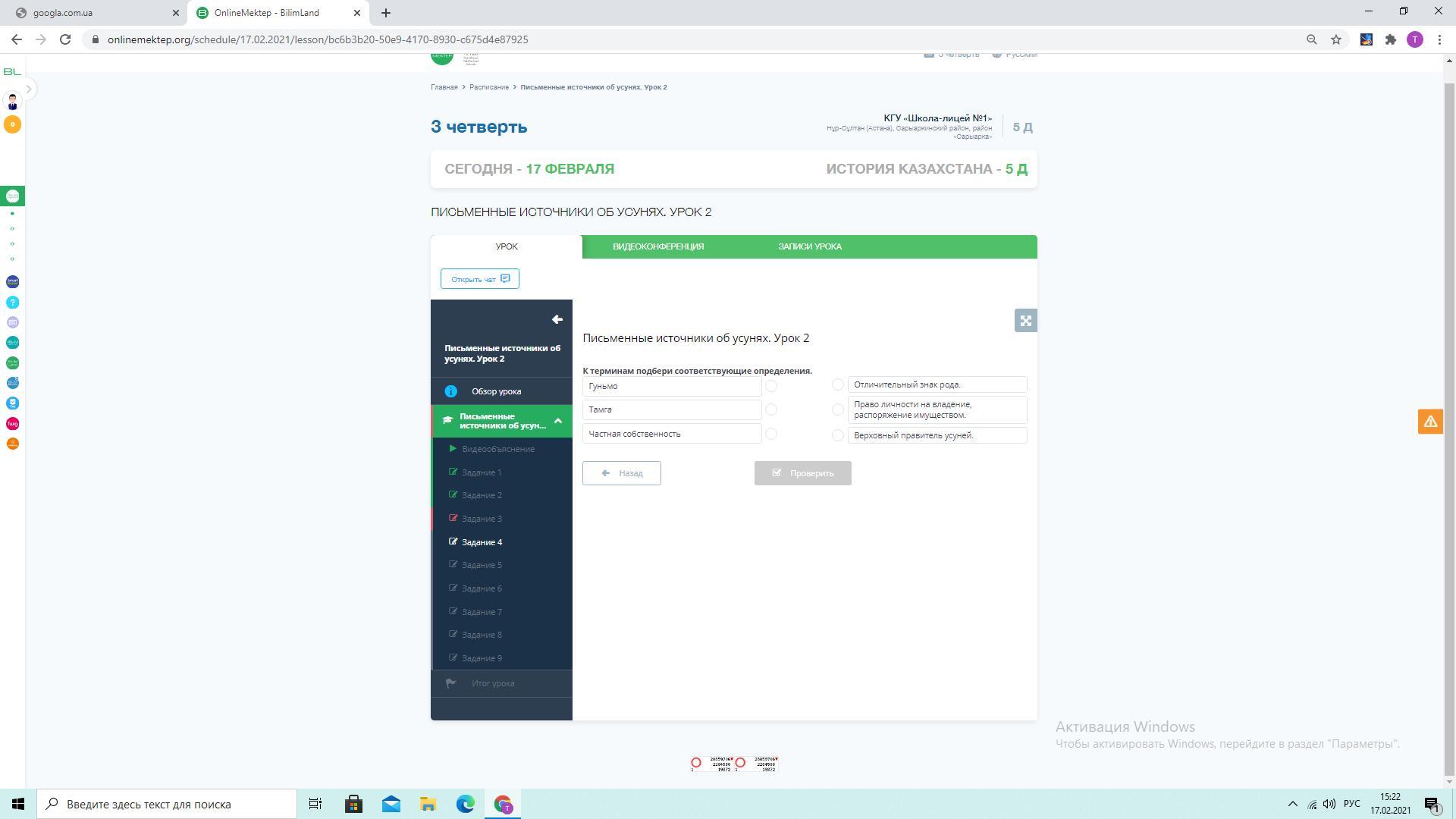Click the back arrow in lesson sidebar
1456x819 pixels.
pos(557,320)
